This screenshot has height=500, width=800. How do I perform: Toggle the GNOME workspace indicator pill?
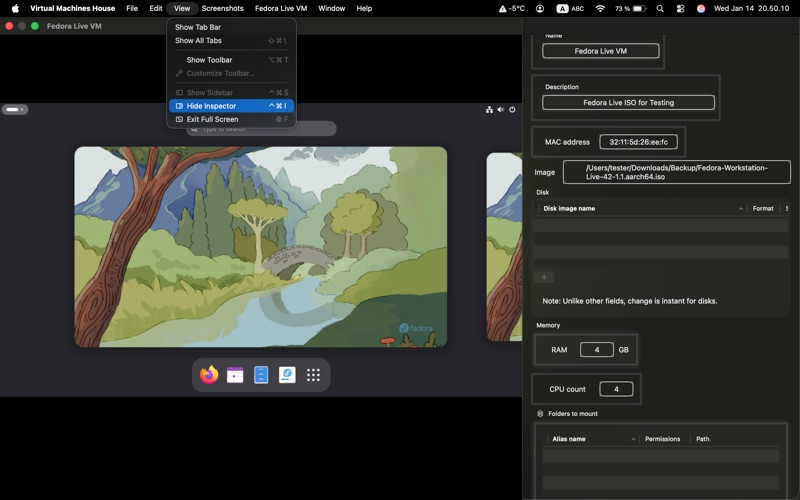click(x=15, y=109)
